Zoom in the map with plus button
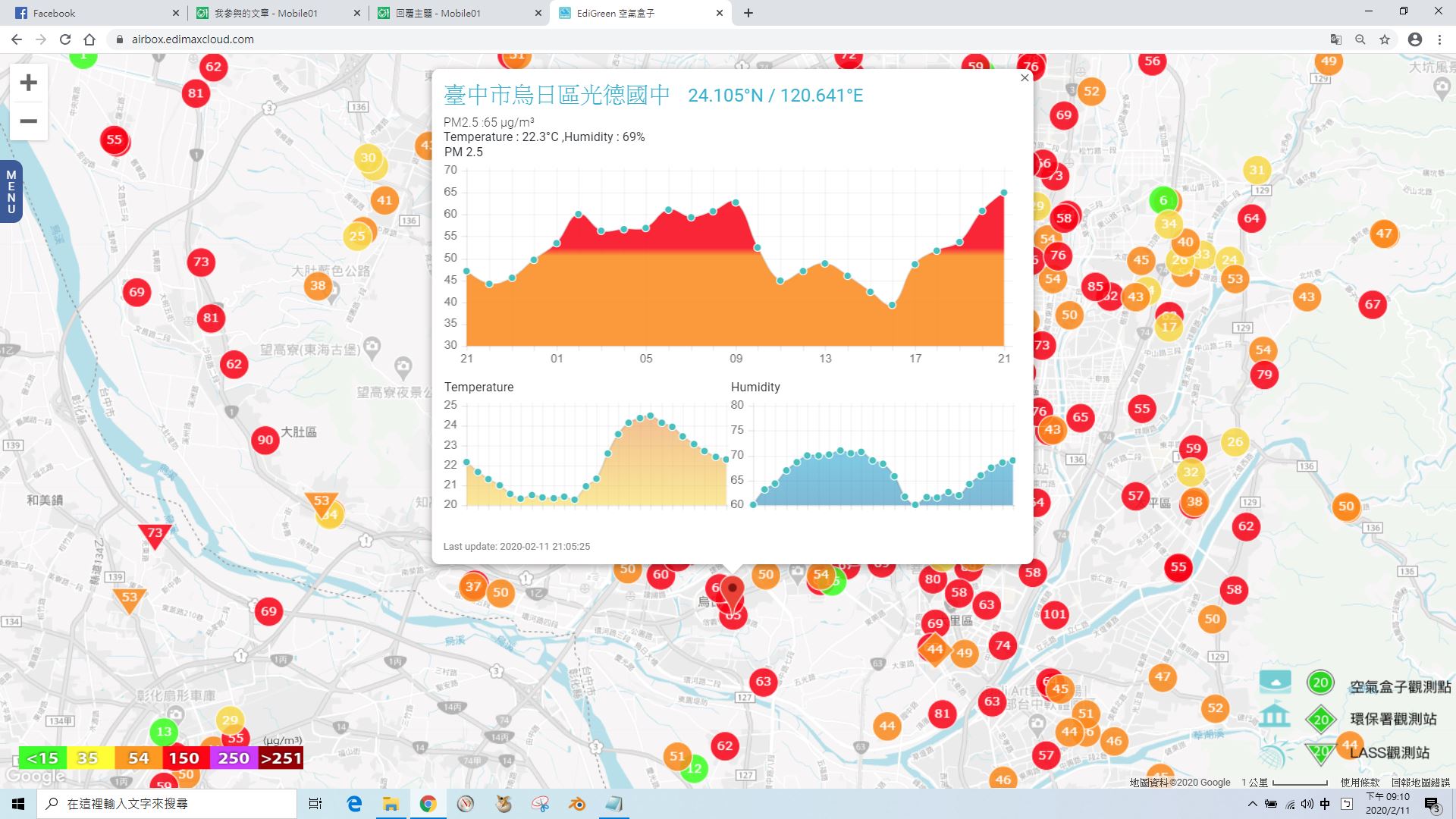The width and height of the screenshot is (1456, 819). pos(29,83)
